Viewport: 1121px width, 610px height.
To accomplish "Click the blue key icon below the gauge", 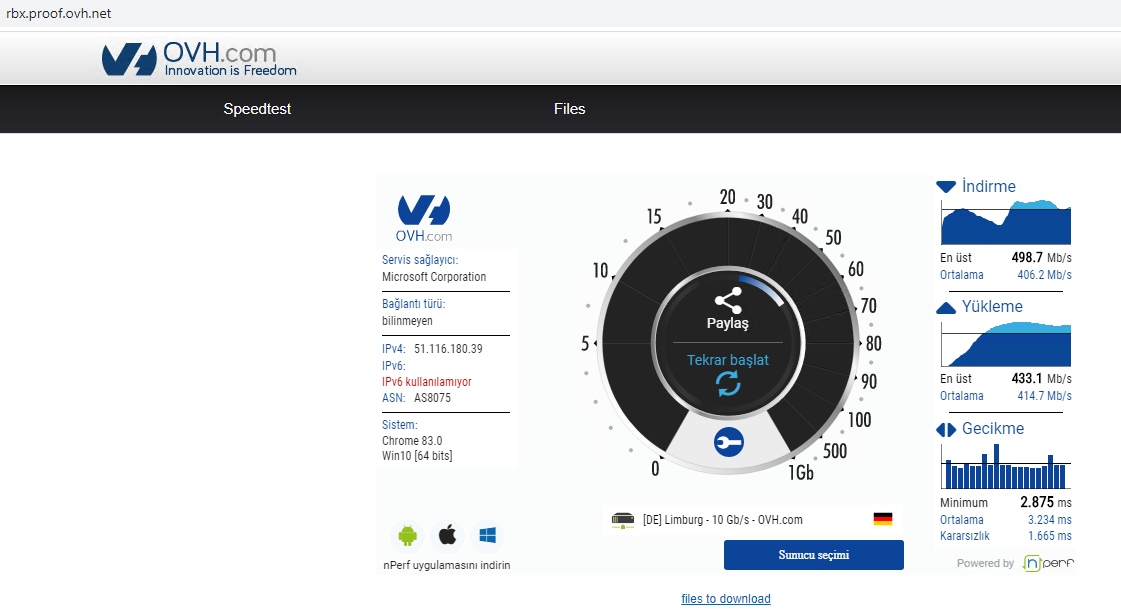I will point(729,442).
